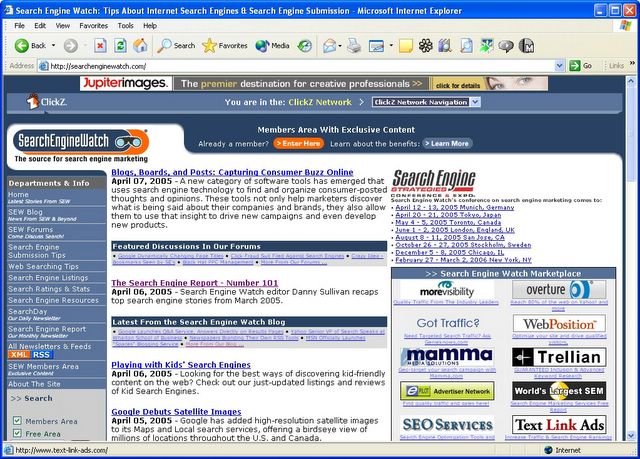Open the History clock icon

(x=304, y=46)
